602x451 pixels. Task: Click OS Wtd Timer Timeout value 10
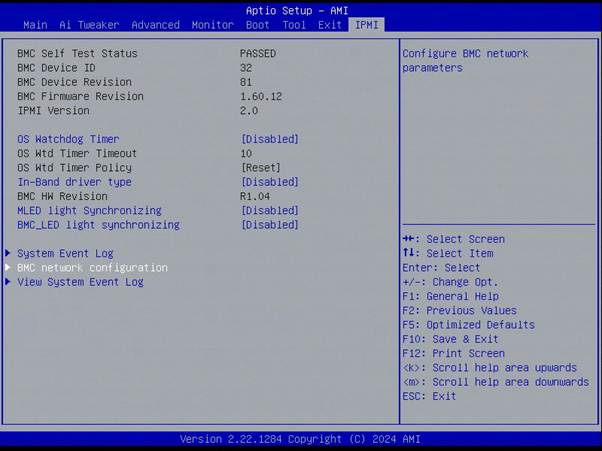246,154
